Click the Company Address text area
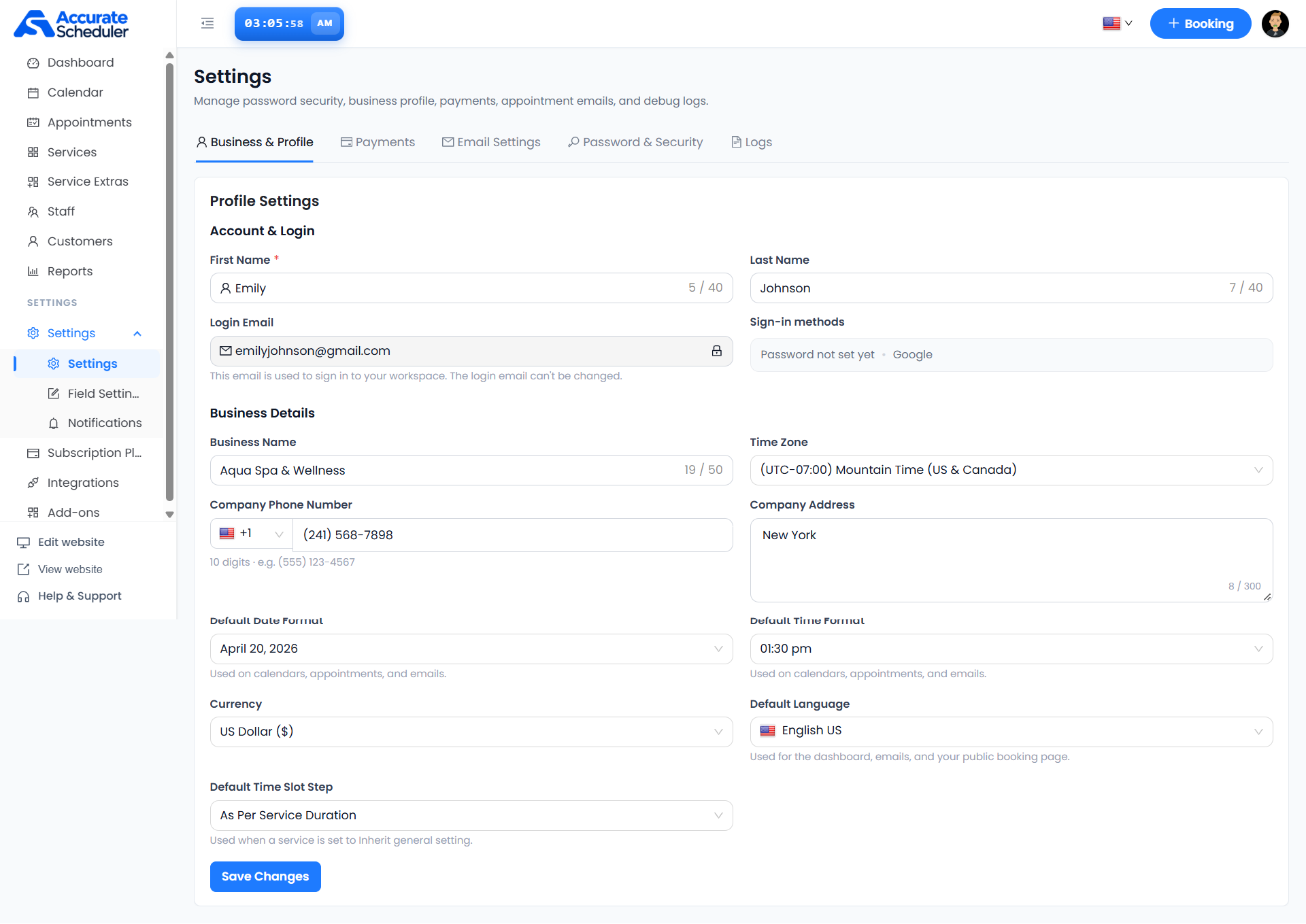Screen dimensions: 1306x924 coord(1011,560)
